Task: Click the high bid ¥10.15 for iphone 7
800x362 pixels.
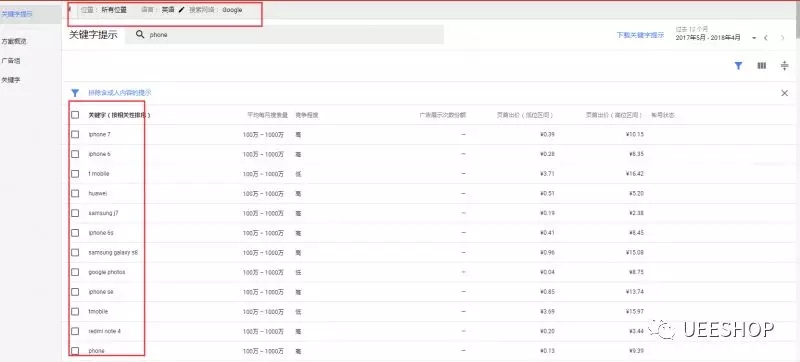Action: [634, 135]
